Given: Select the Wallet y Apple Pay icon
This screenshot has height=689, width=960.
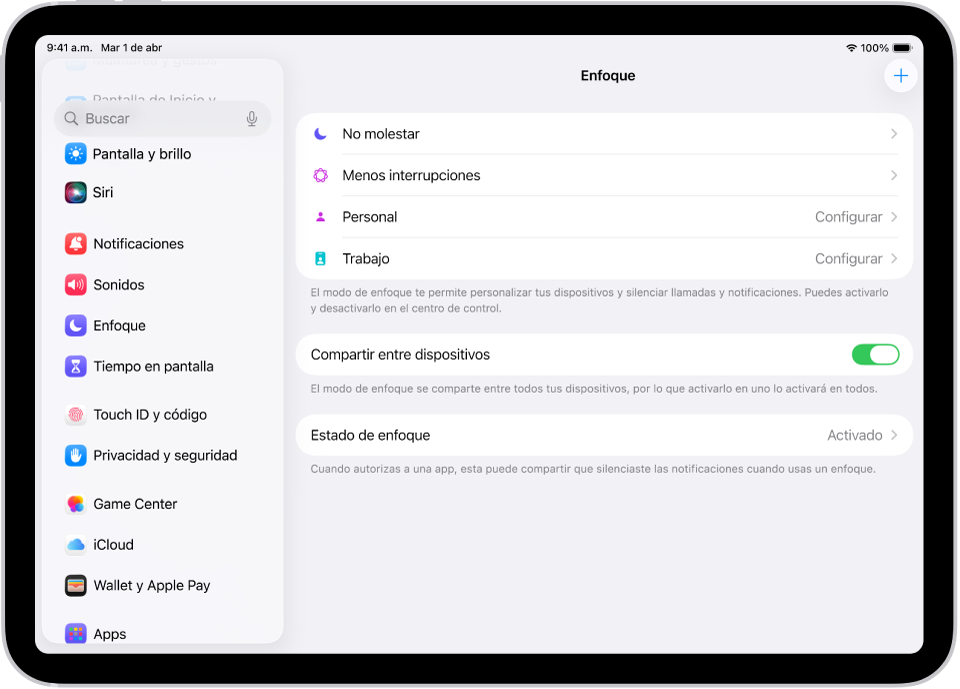Looking at the screenshot, I should [x=76, y=585].
